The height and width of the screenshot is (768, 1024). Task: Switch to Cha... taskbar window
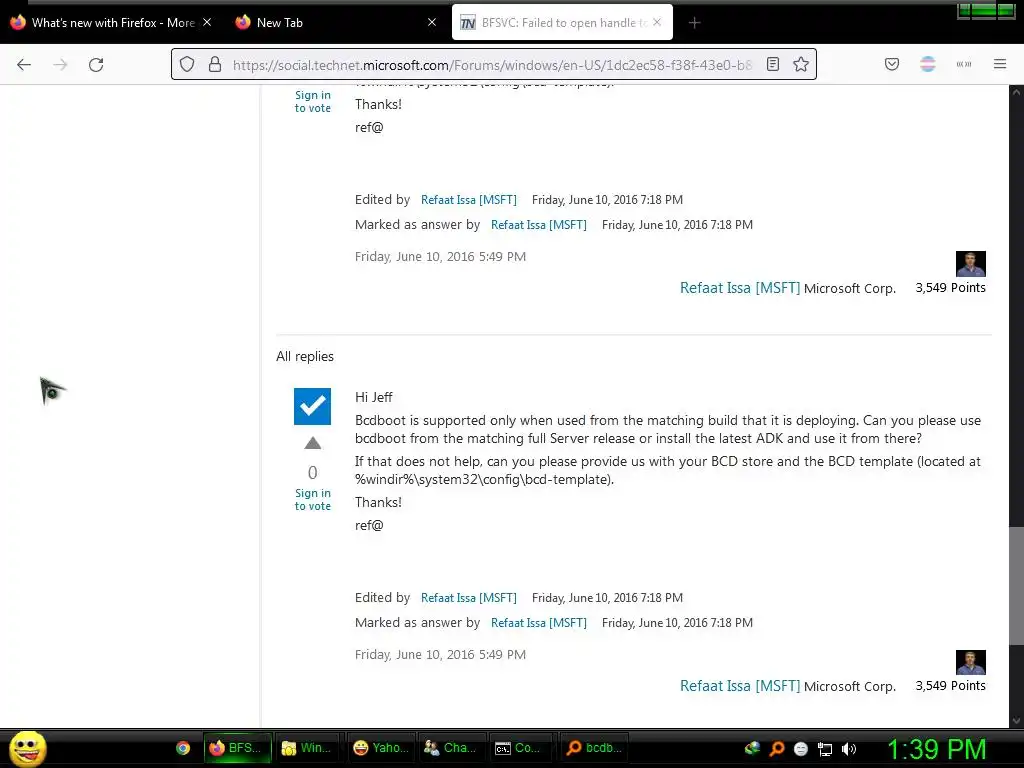point(451,748)
